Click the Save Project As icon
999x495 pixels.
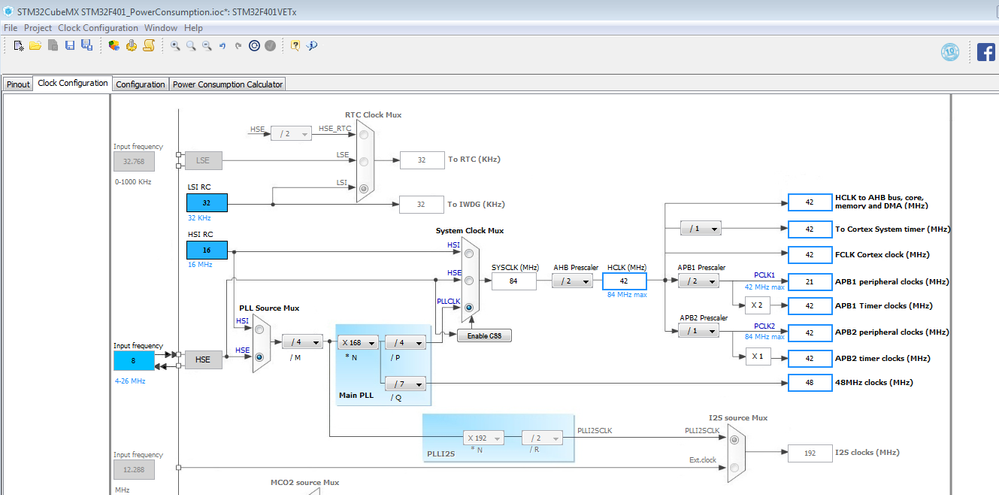tap(87, 46)
